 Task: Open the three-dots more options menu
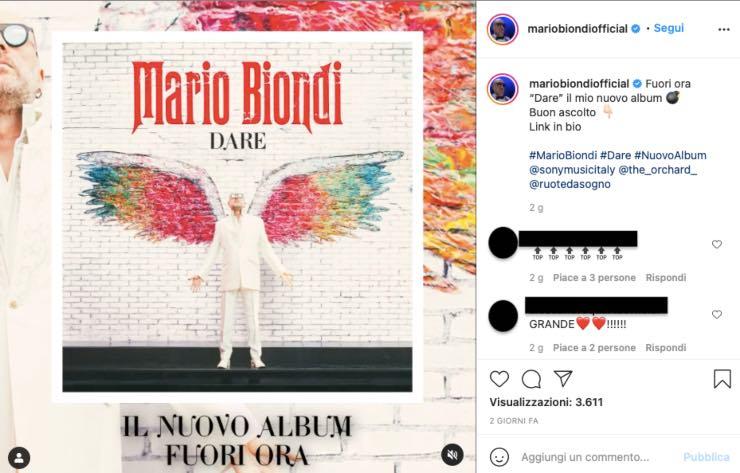tap(723, 29)
